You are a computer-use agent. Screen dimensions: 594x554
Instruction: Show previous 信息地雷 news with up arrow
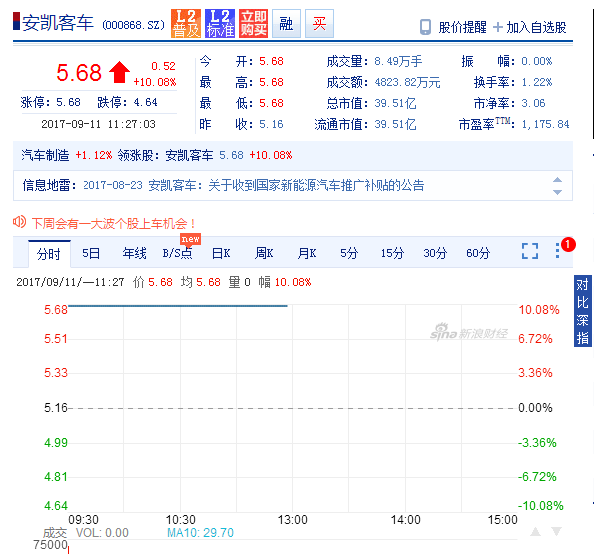tap(557, 180)
